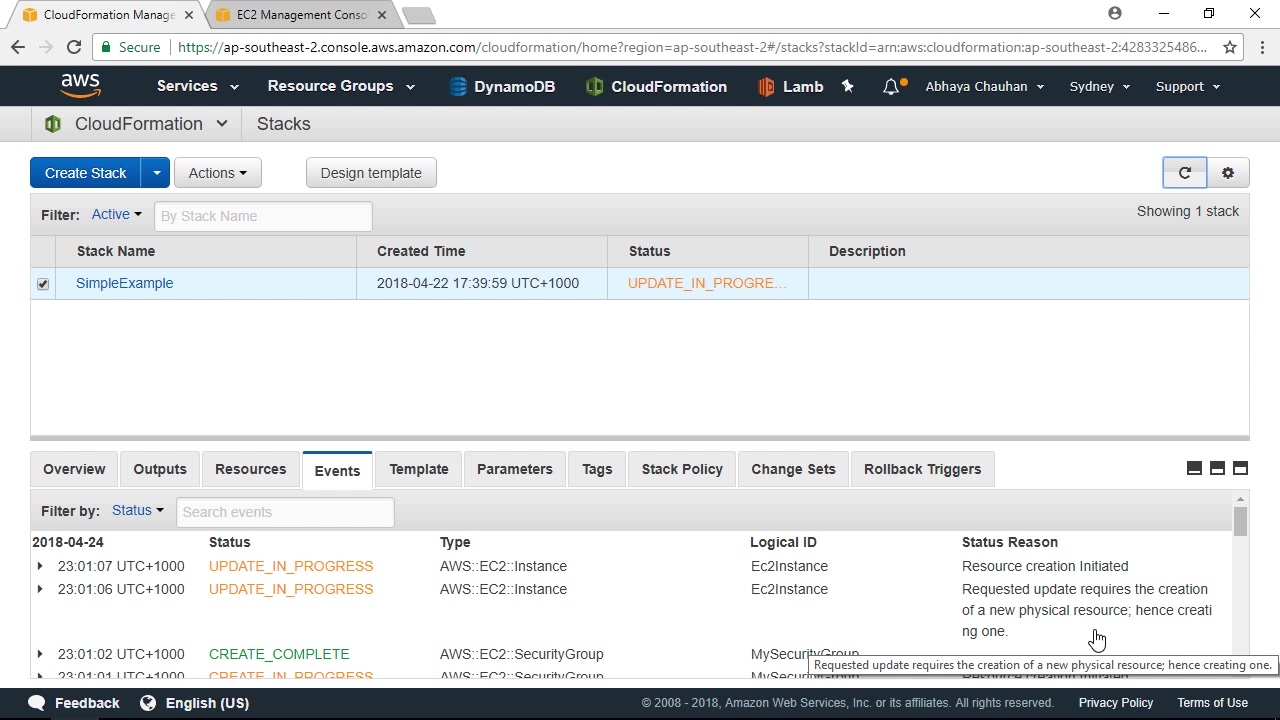Close the EC2 Management Console browser tab
This screenshot has width=1280, height=720.
coord(381,15)
